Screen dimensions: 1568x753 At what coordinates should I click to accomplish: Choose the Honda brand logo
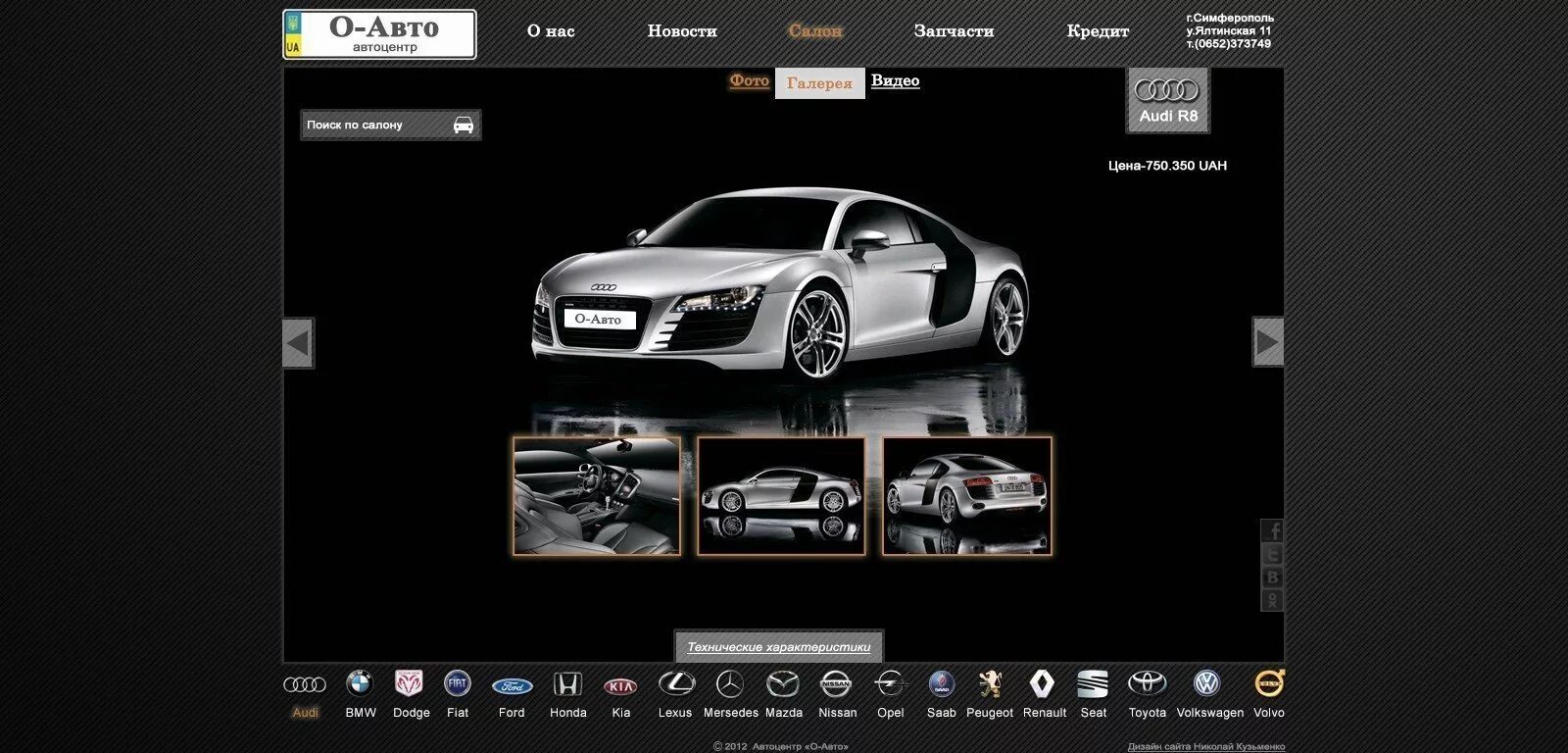(x=567, y=683)
